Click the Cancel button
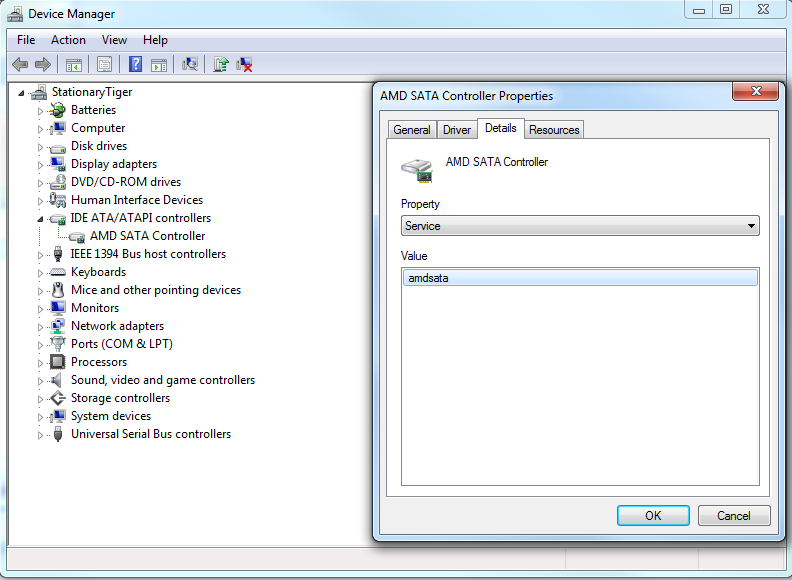 coord(734,515)
